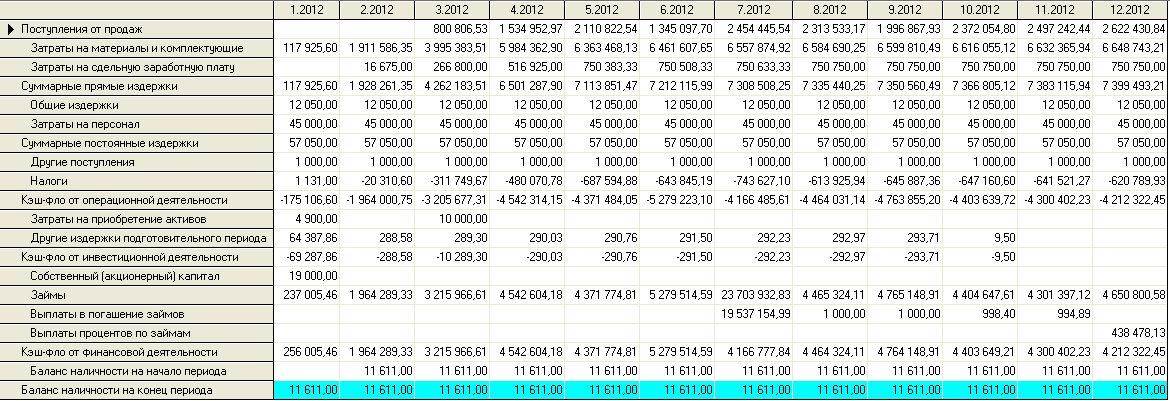Click taxes cell -20 310,60
This screenshot has height=401, width=1170.
377,181
